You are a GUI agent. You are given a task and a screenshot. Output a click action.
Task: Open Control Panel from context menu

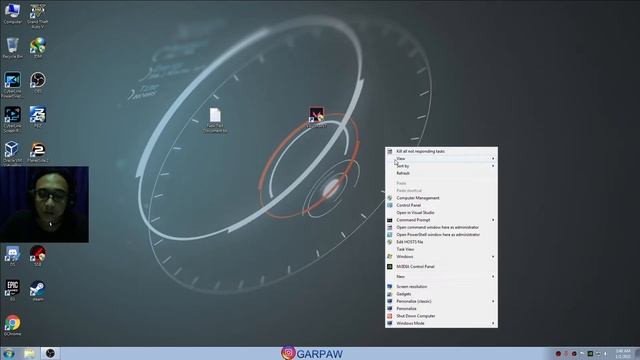point(441,205)
